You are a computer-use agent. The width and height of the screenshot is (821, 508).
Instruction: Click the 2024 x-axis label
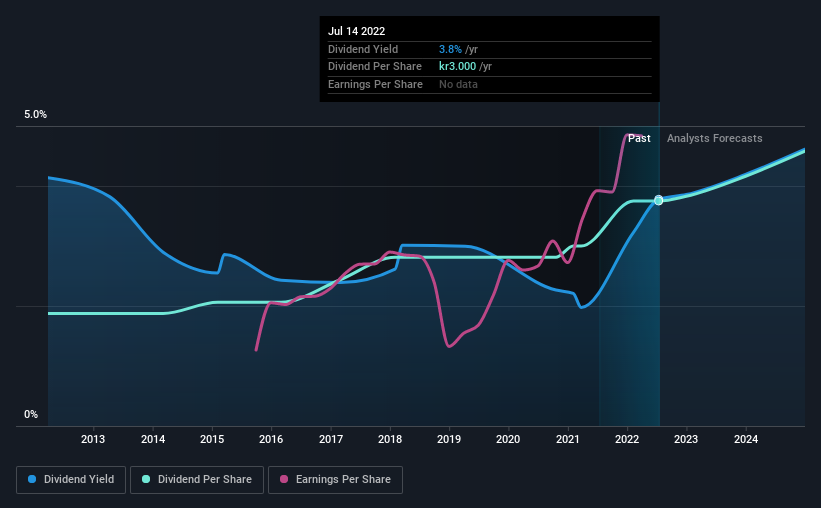[x=746, y=439]
